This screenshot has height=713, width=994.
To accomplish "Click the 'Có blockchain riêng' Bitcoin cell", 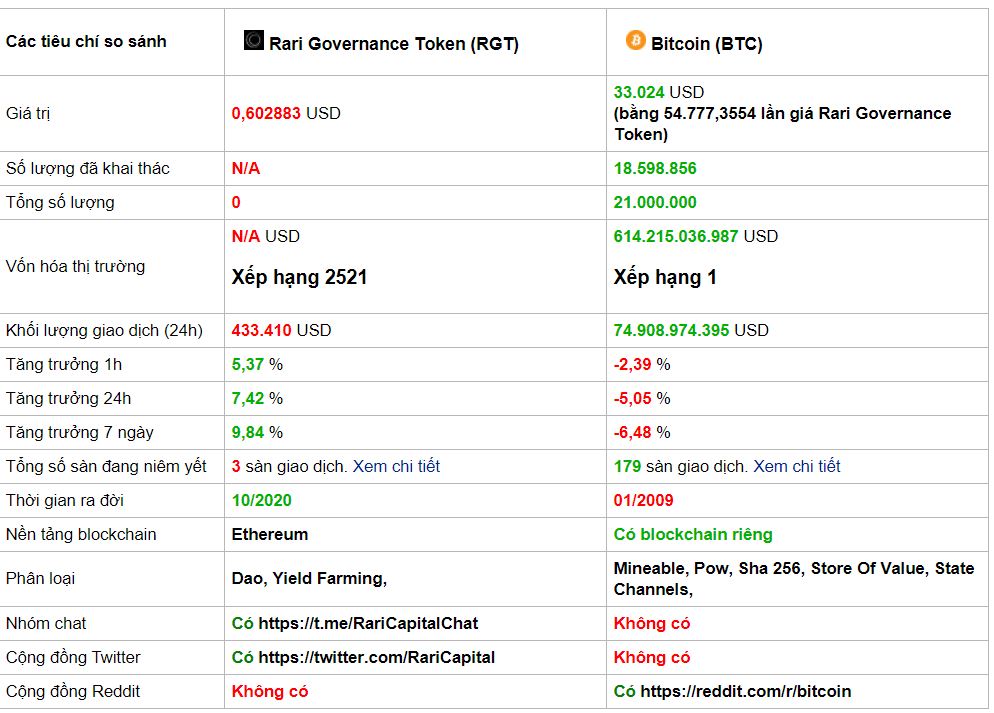I will pyautogui.click(x=693, y=534).
